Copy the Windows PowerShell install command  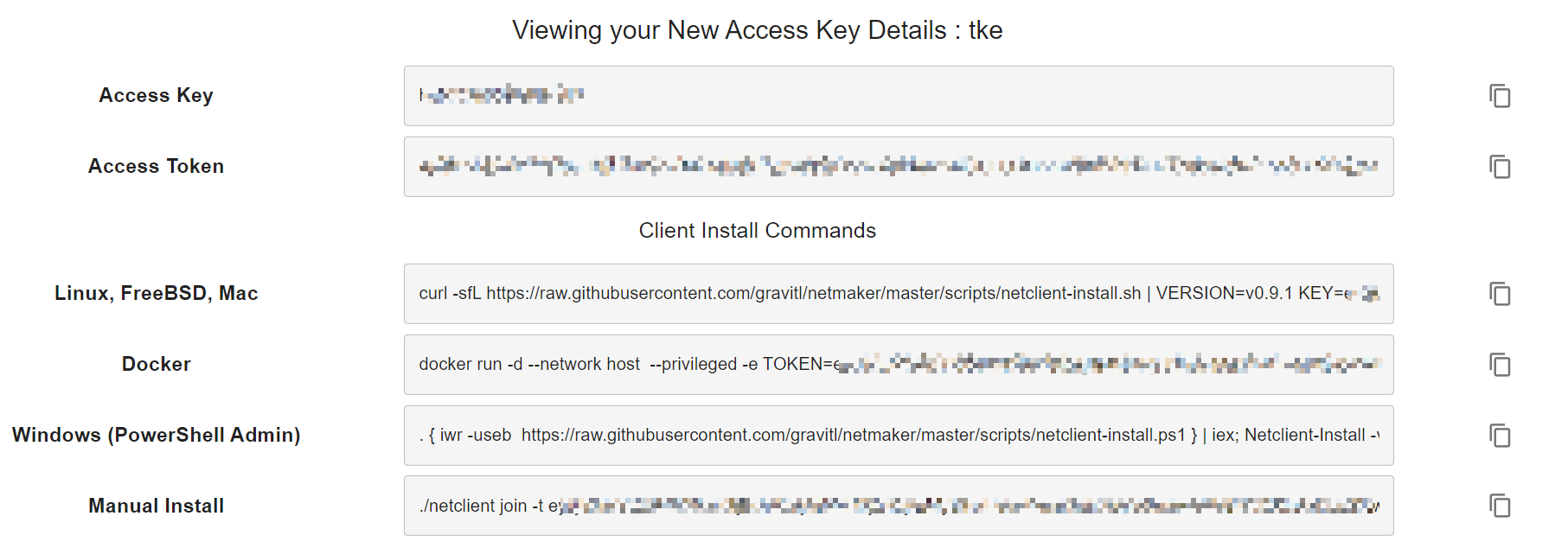tap(1500, 436)
